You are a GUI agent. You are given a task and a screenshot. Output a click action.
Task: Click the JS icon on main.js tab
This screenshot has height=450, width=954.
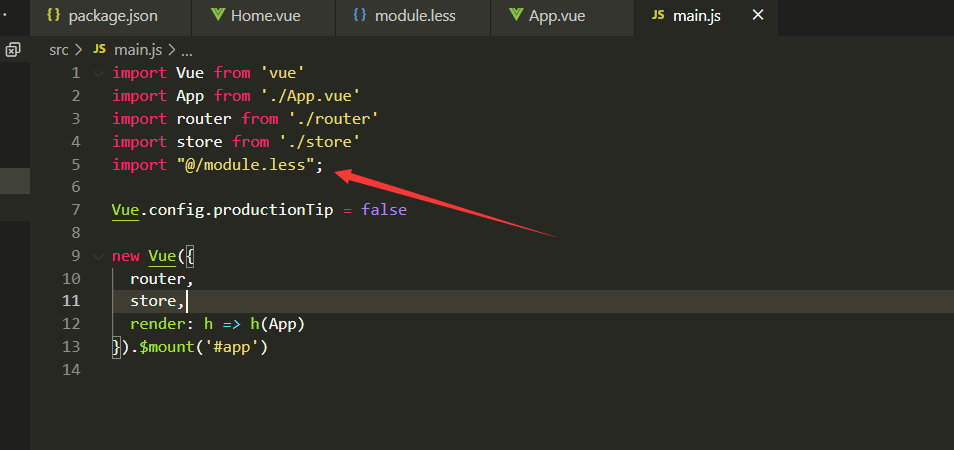tap(658, 16)
